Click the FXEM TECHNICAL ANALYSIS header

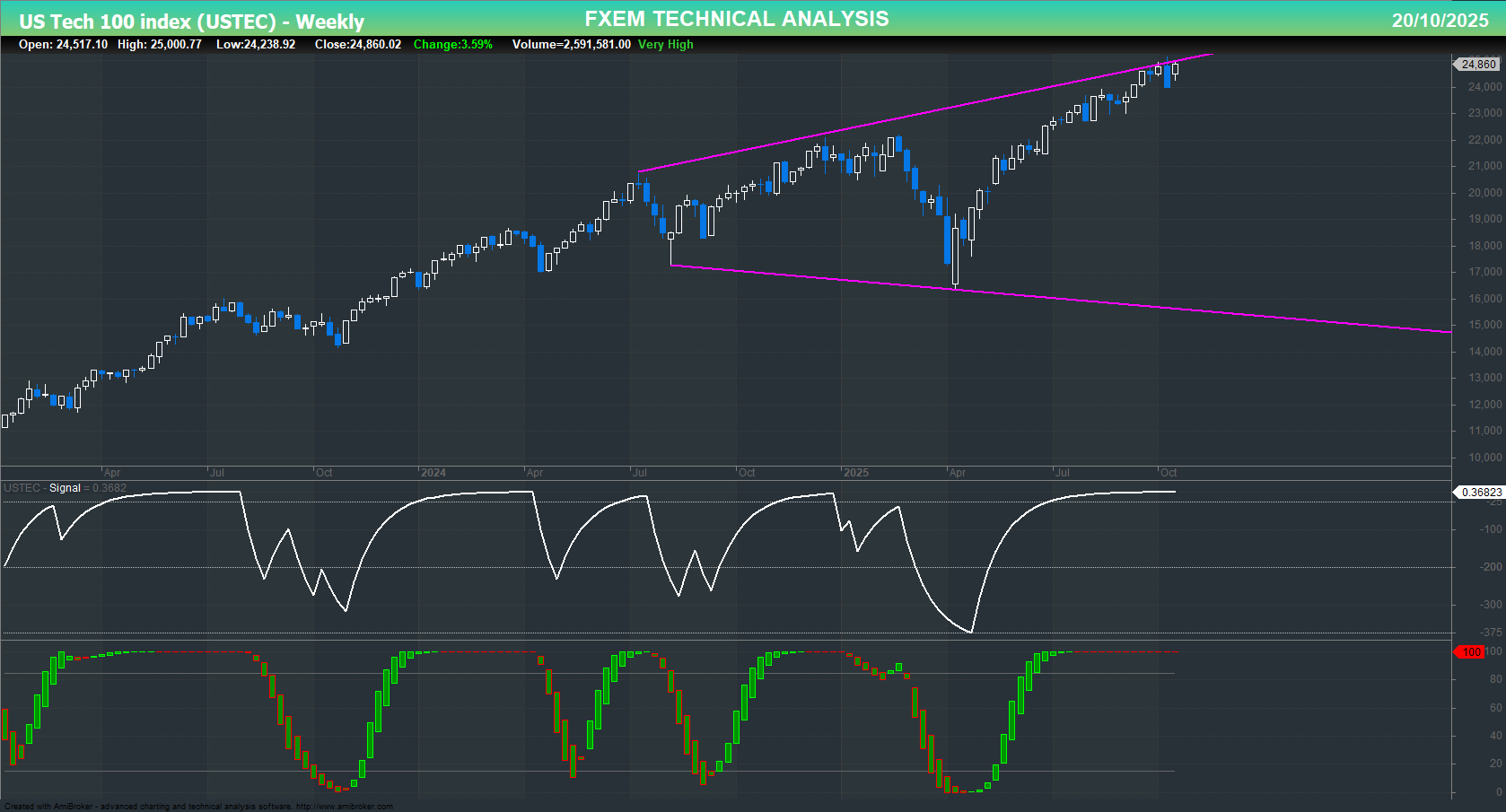click(x=736, y=18)
